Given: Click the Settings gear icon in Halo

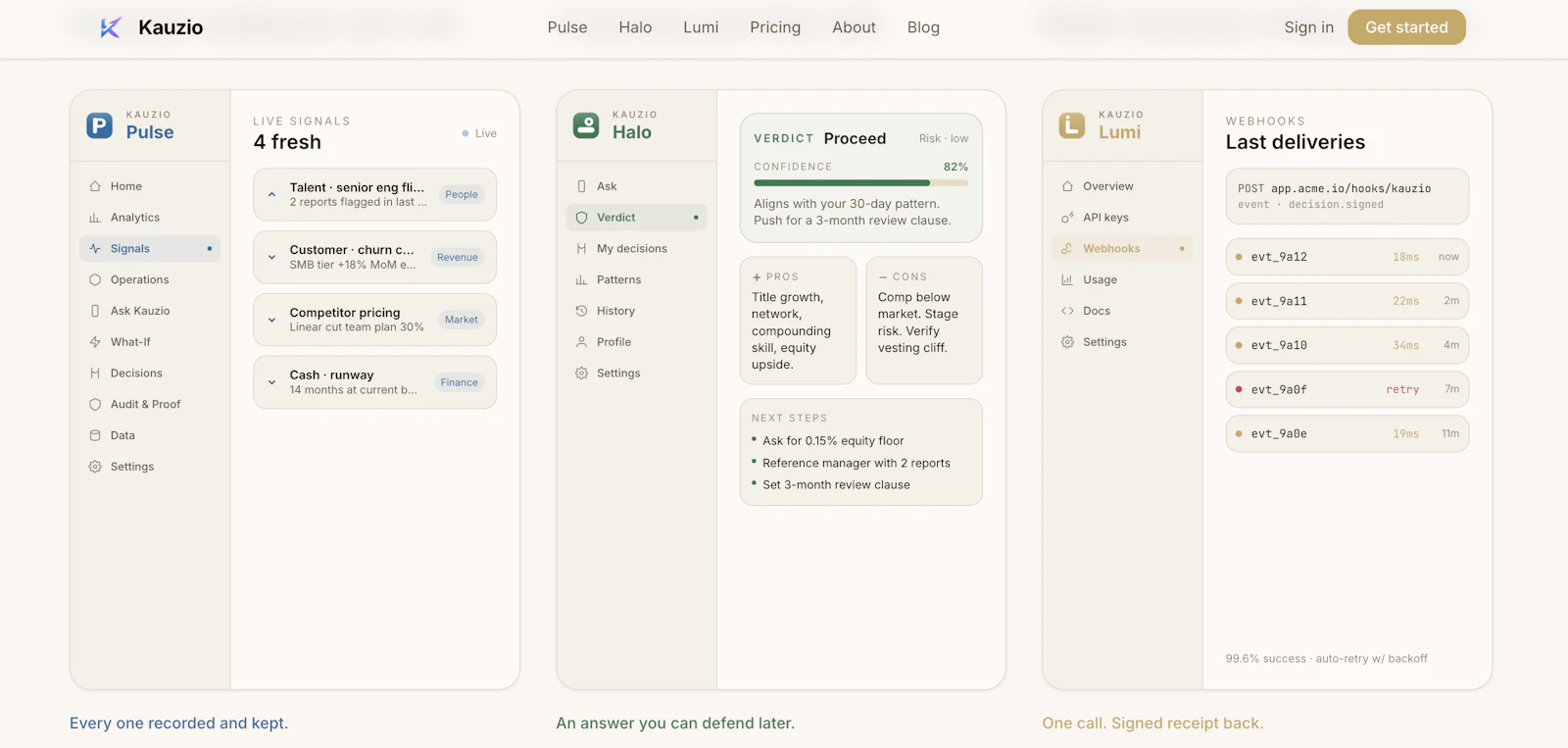Looking at the screenshot, I should 581,374.
